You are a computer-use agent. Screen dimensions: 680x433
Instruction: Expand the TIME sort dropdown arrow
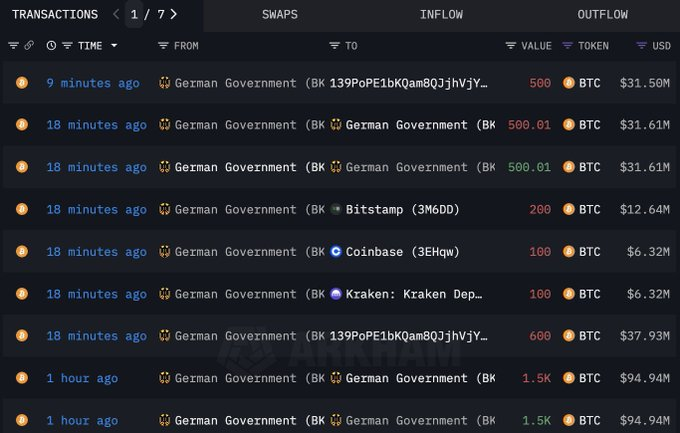(114, 46)
